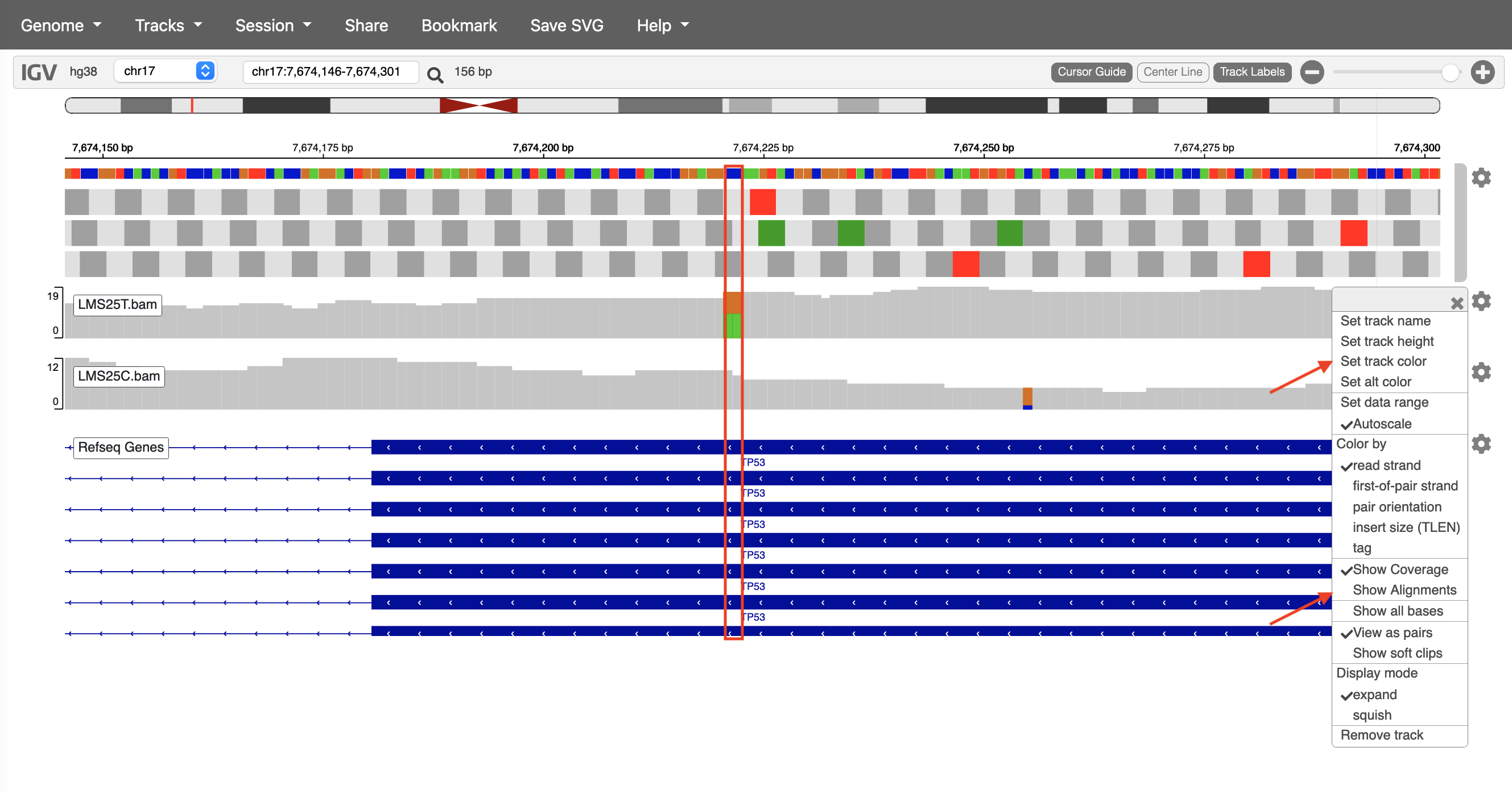Click the IGV logo

39,72
